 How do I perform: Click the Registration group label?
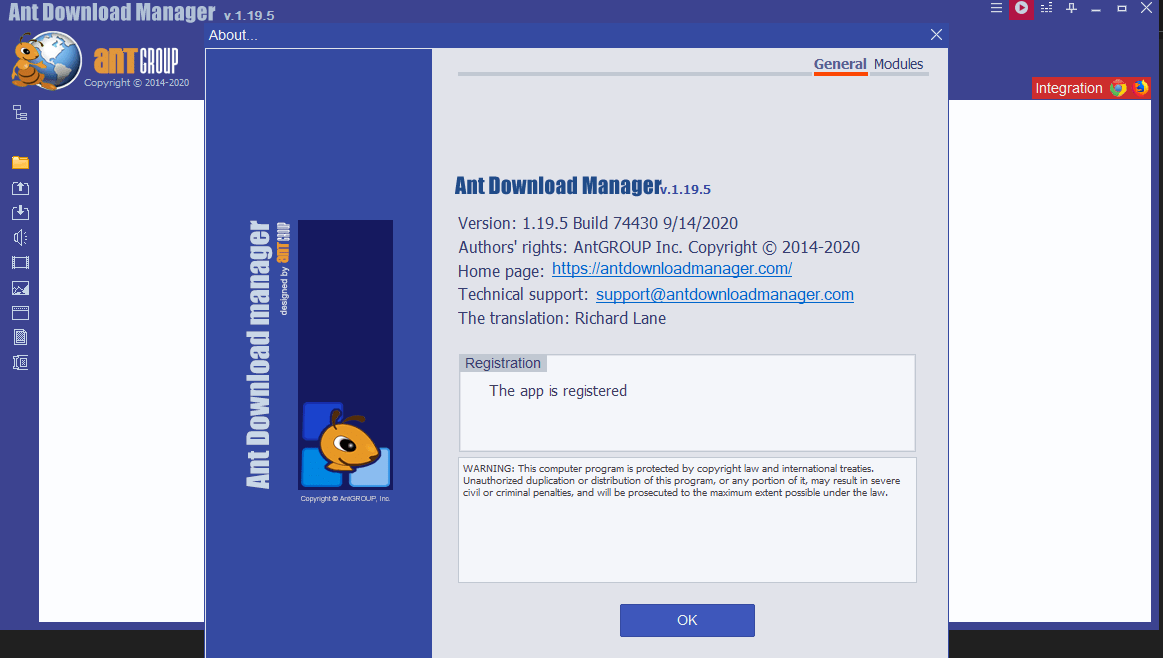pyautogui.click(x=503, y=363)
